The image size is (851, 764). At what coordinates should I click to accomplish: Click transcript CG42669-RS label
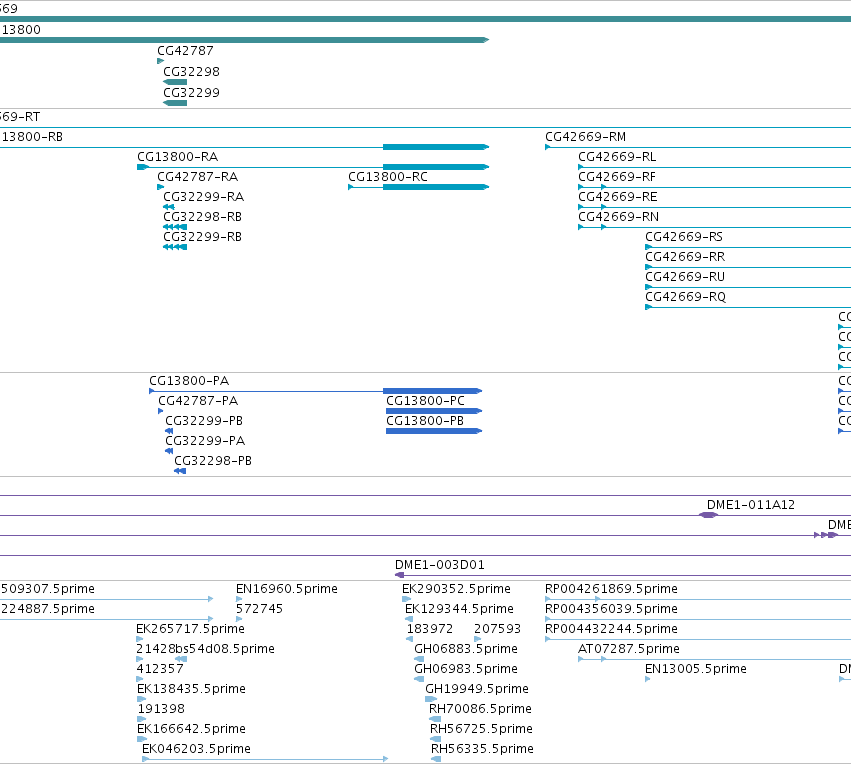(684, 237)
